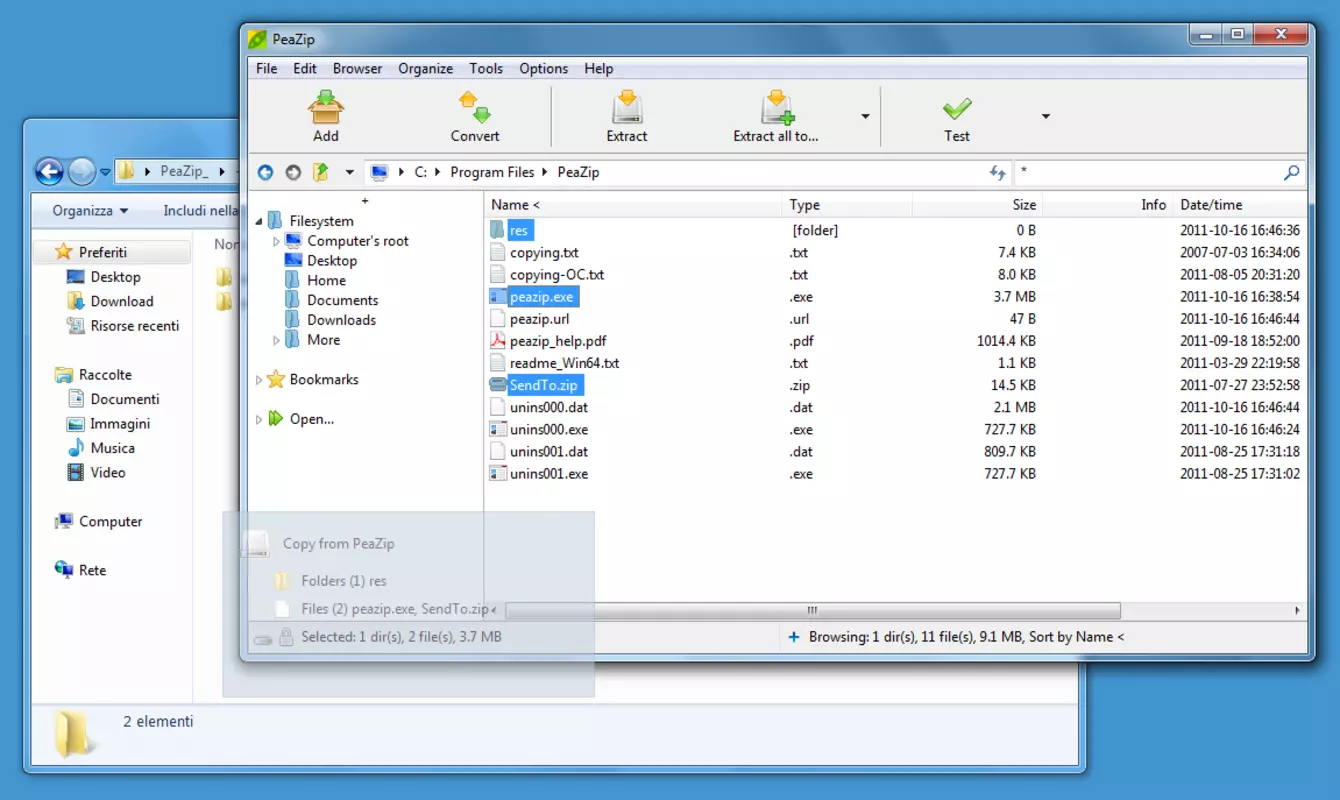Click the search magnifier icon

[x=1292, y=172]
